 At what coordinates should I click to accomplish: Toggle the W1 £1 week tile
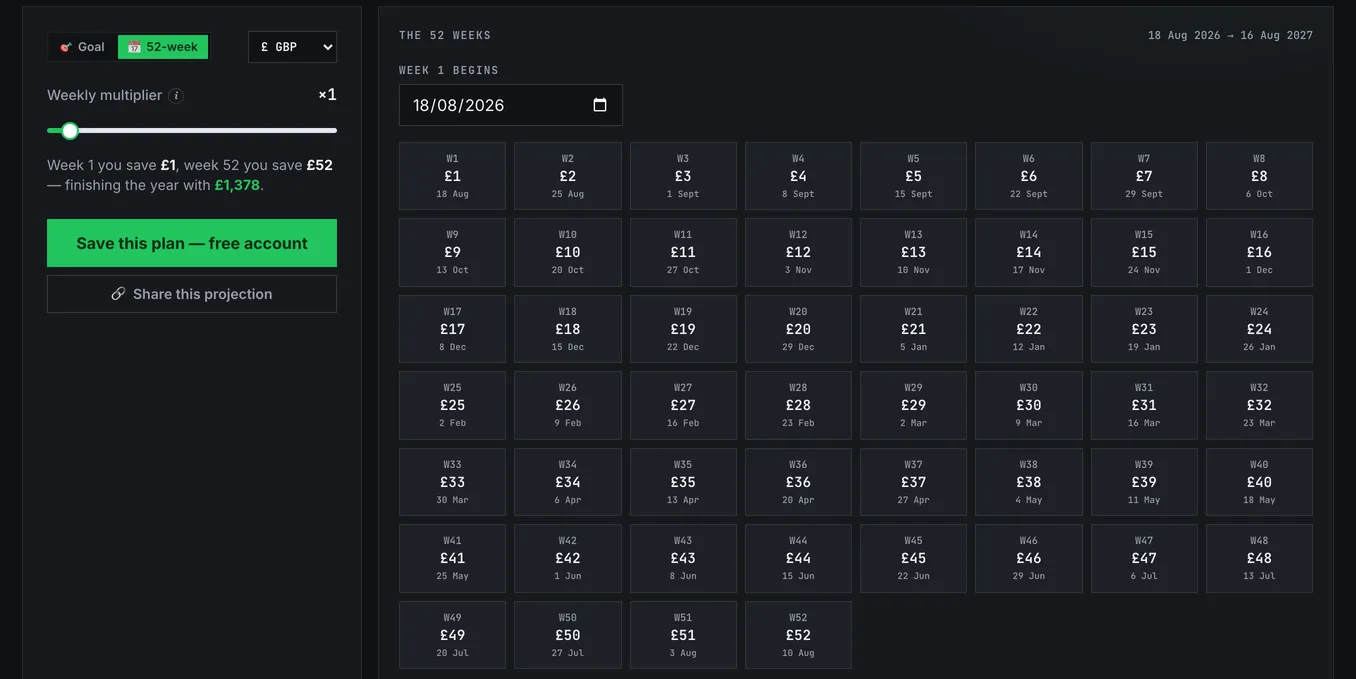[452, 176]
